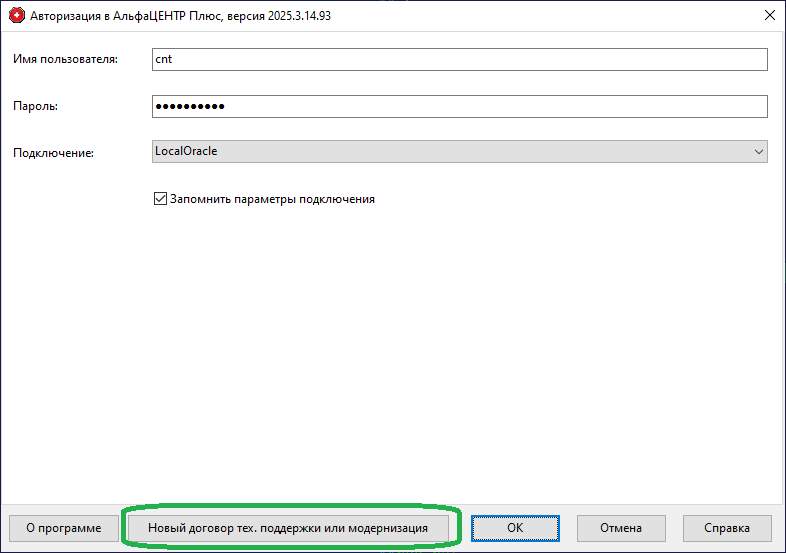The image size is (786, 553).
Task: Confirm login with the OK button
Action: click(x=515, y=528)
